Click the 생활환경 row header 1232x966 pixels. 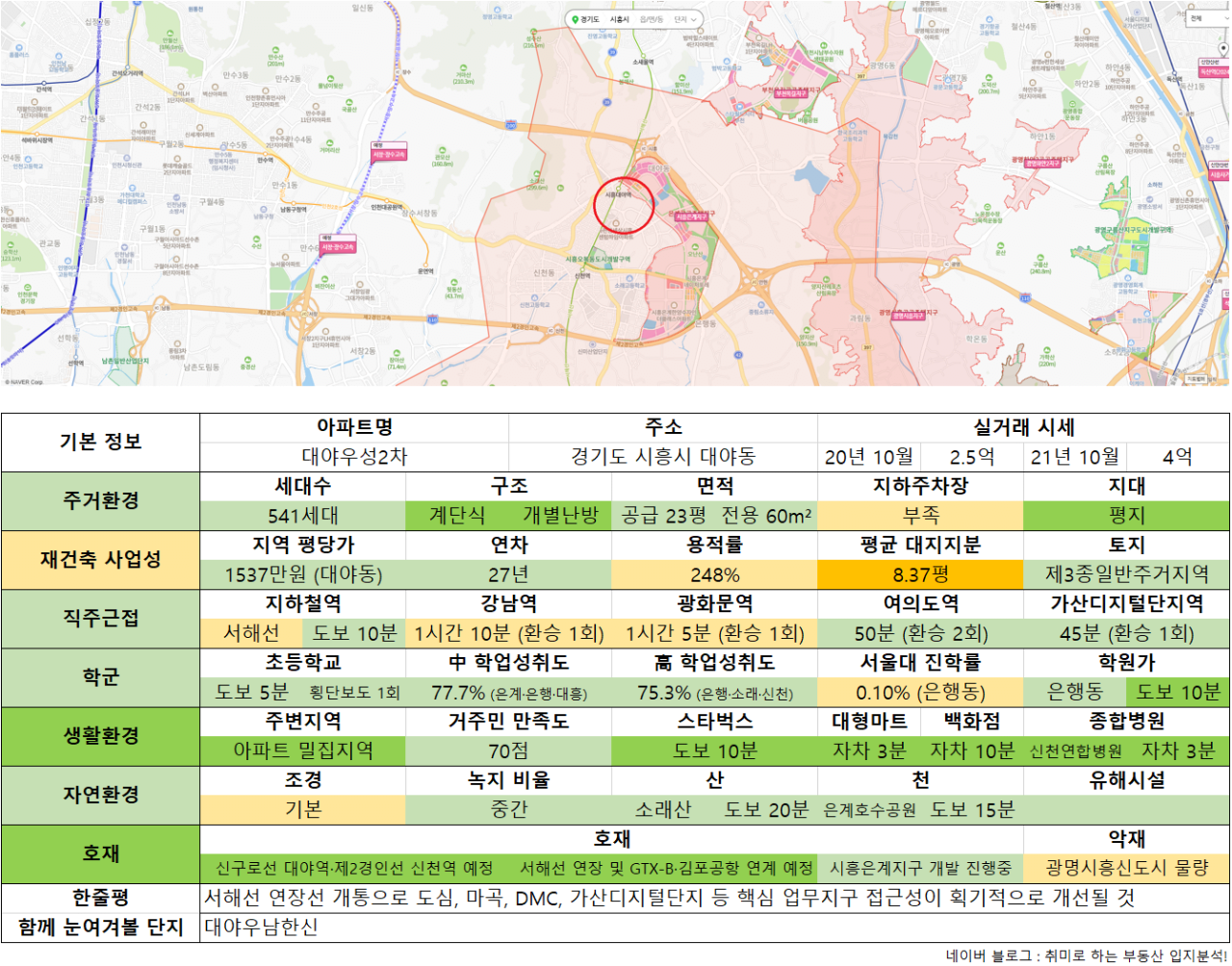(x=100, y=736)
